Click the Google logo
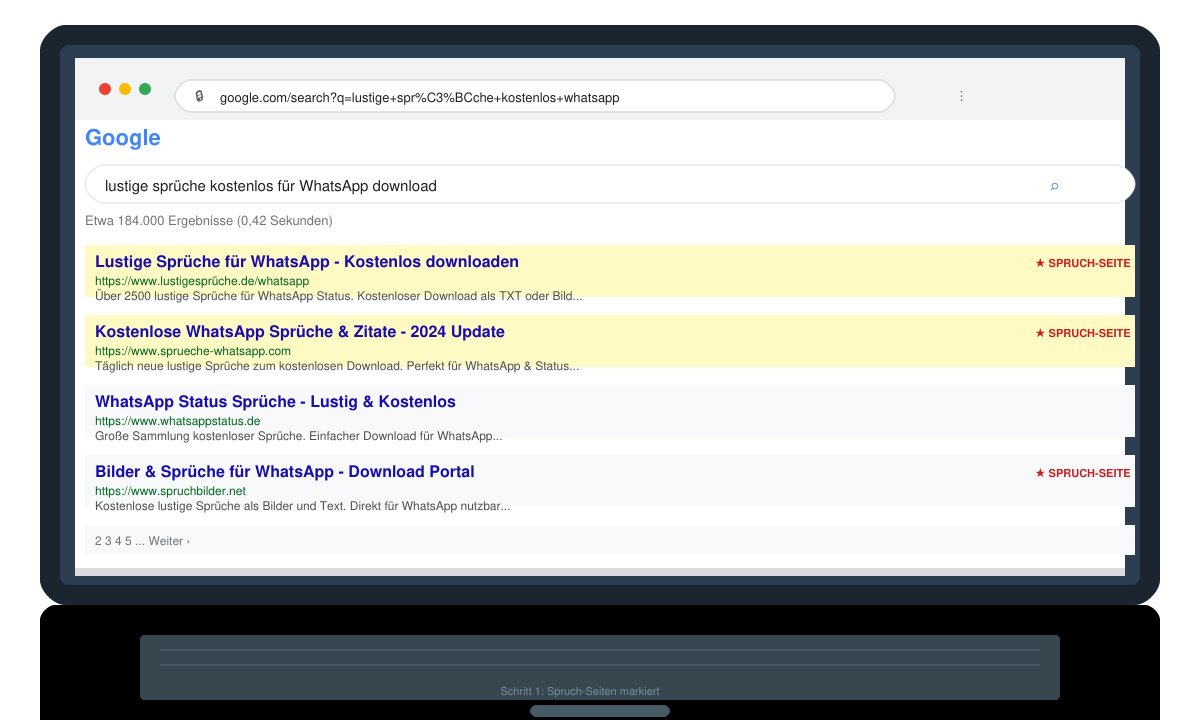The height and width of the screenshot is (720, 1200). pos(123,138)
